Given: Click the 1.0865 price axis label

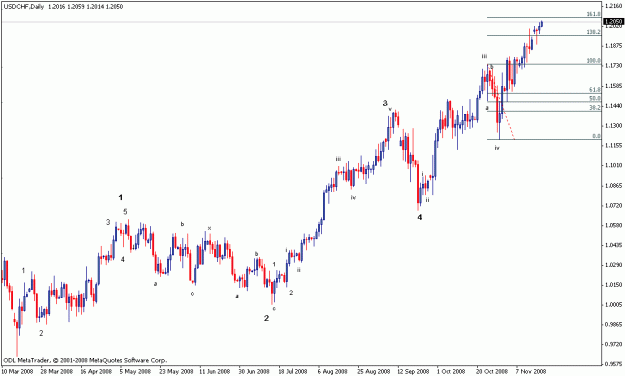Looking at the screenshot, I should (x=614, y=185).
